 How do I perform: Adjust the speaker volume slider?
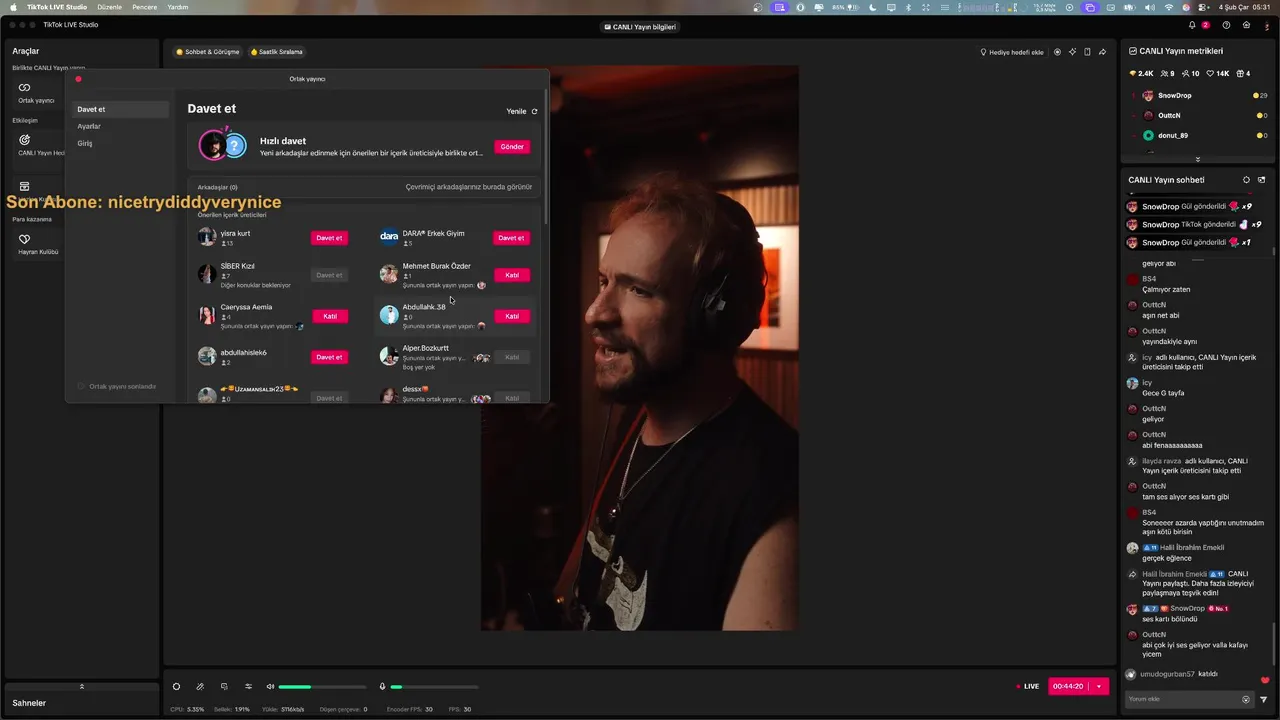pyautogui.click(x=322, y=687)
